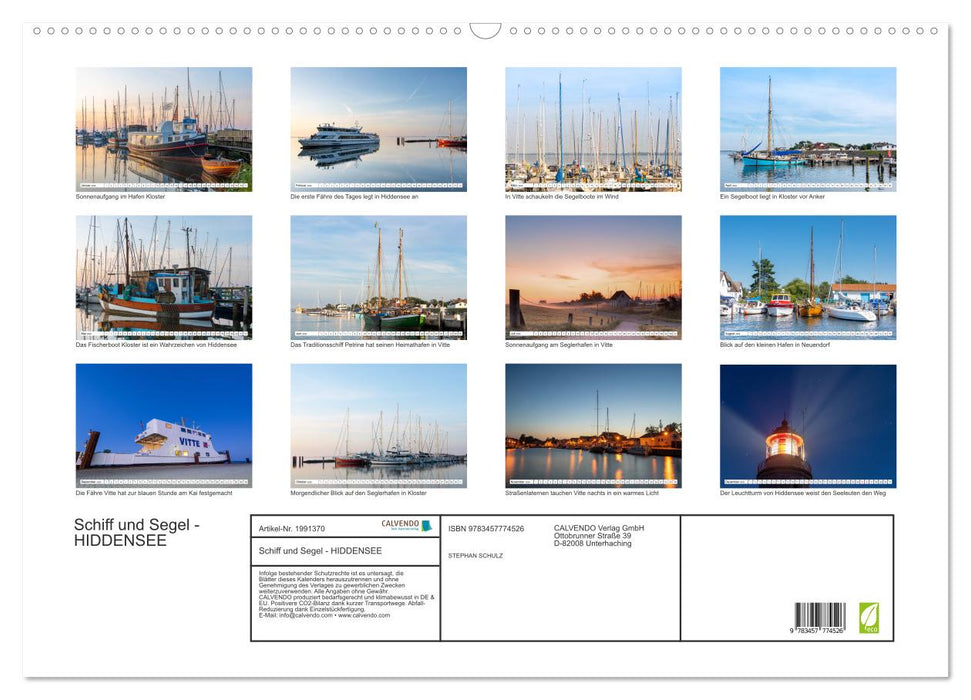Viewport: 971px width, 700px height.
Task: Click the Fischerboot Kloster image
Action: 163,276
